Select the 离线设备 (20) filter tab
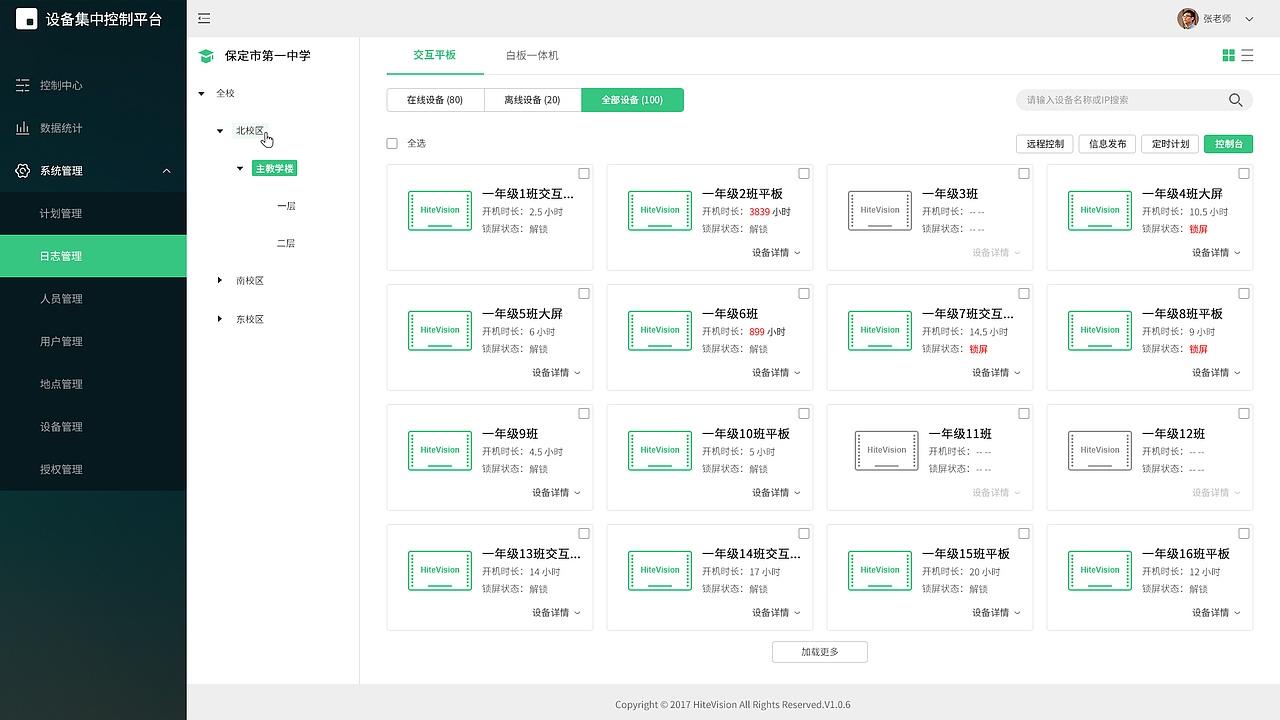1280x720 pixels. click(533, 100)
